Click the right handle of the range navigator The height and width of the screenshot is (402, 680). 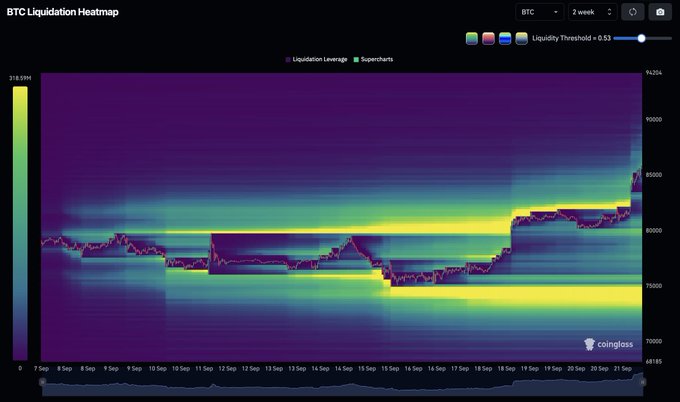642,382
